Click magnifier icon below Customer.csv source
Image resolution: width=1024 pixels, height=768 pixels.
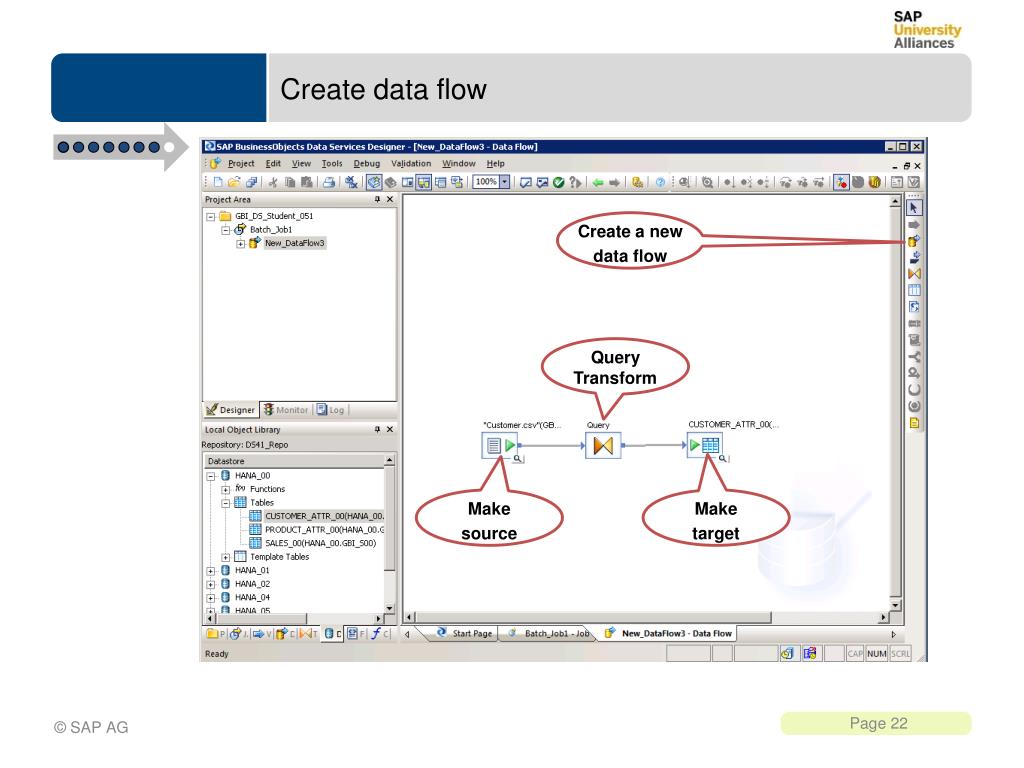coord(517,458)
